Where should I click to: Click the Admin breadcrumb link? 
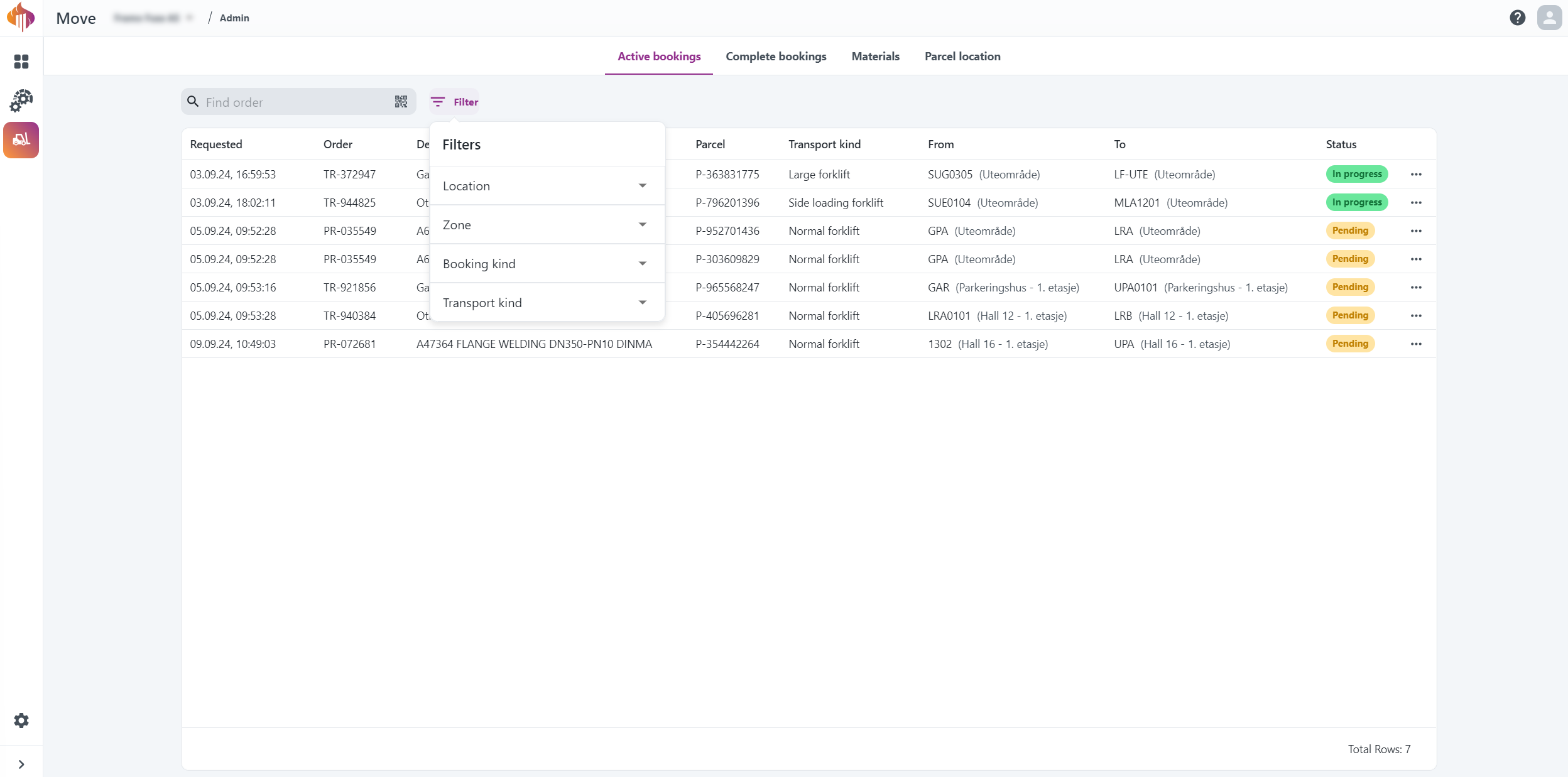coord(234,18)
